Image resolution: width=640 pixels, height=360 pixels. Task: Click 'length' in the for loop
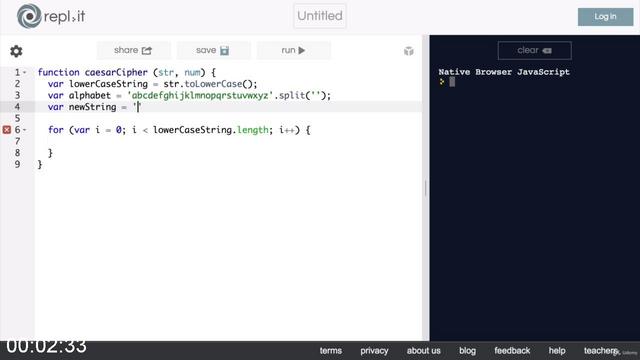(253, 130)
